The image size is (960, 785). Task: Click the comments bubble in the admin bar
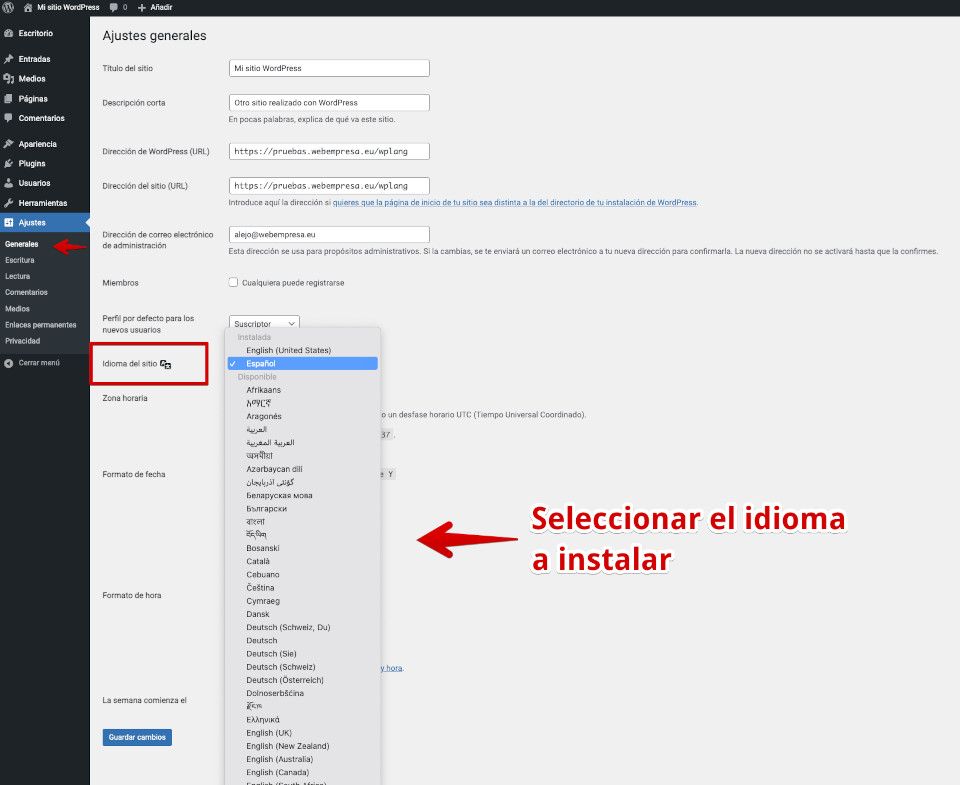[116, 8]
